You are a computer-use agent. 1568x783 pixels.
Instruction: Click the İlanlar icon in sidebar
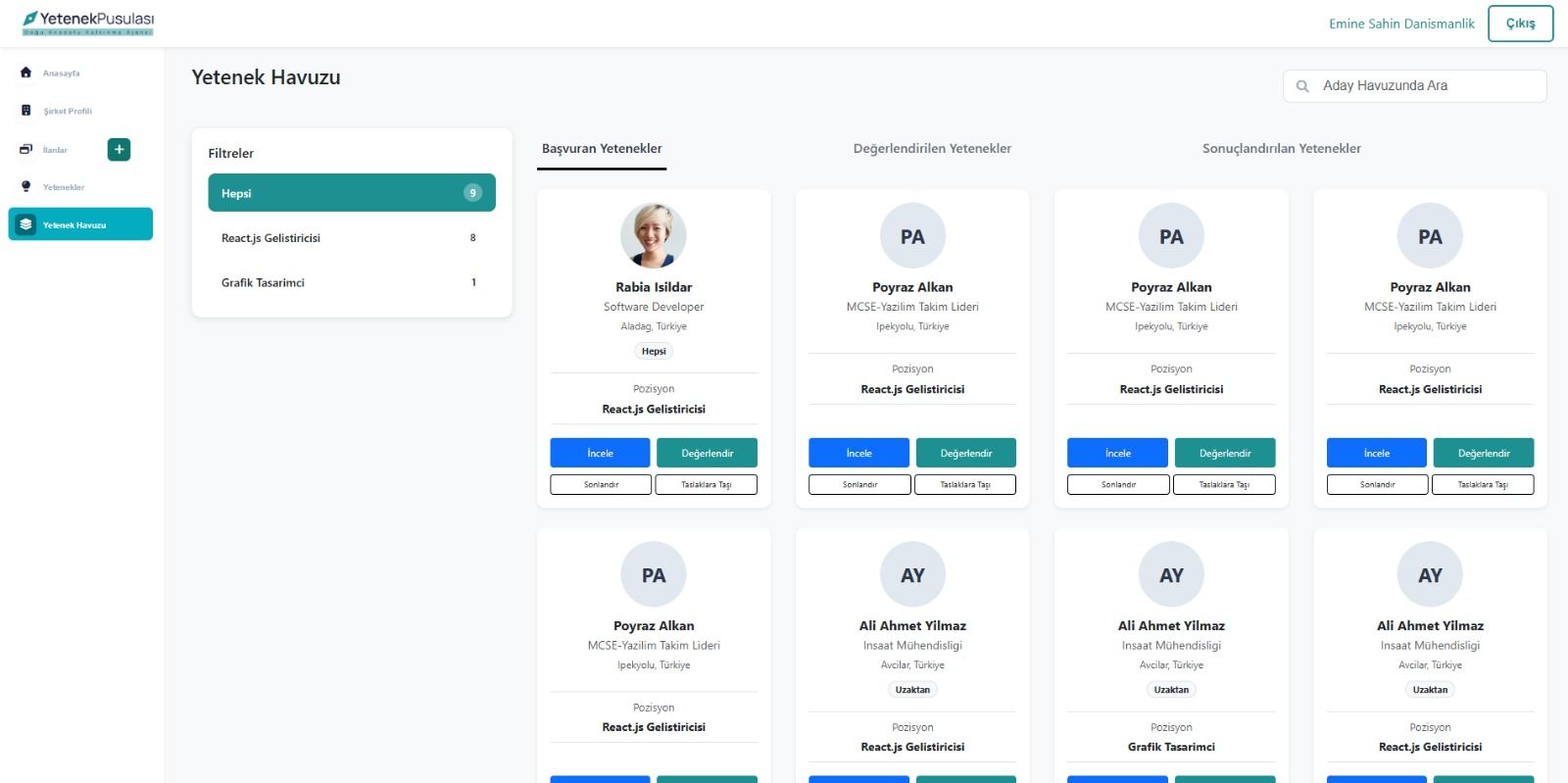(x=26, y=150)
